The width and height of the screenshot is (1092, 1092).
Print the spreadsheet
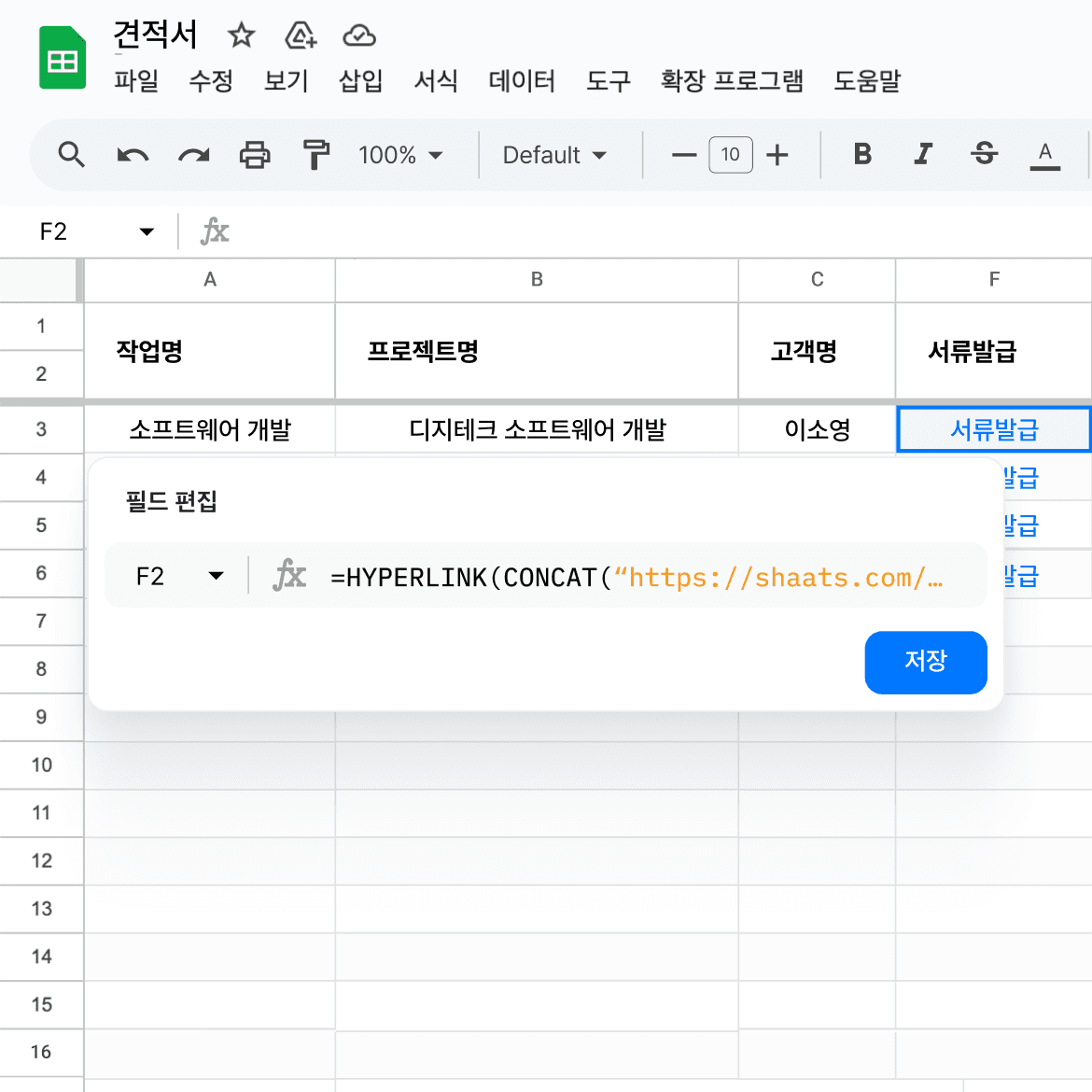click(255, 155)
